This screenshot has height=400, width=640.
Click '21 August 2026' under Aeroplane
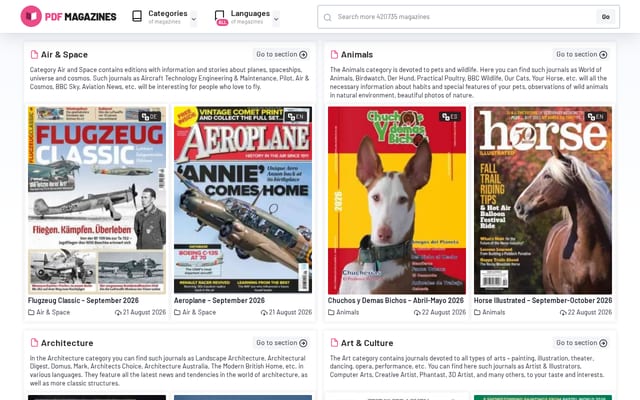[290, 312]
